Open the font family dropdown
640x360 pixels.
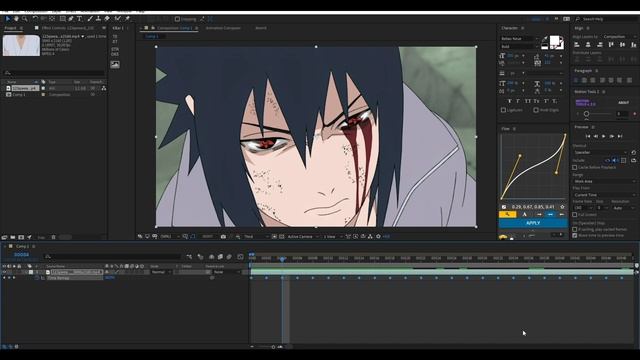click(520, 38)
